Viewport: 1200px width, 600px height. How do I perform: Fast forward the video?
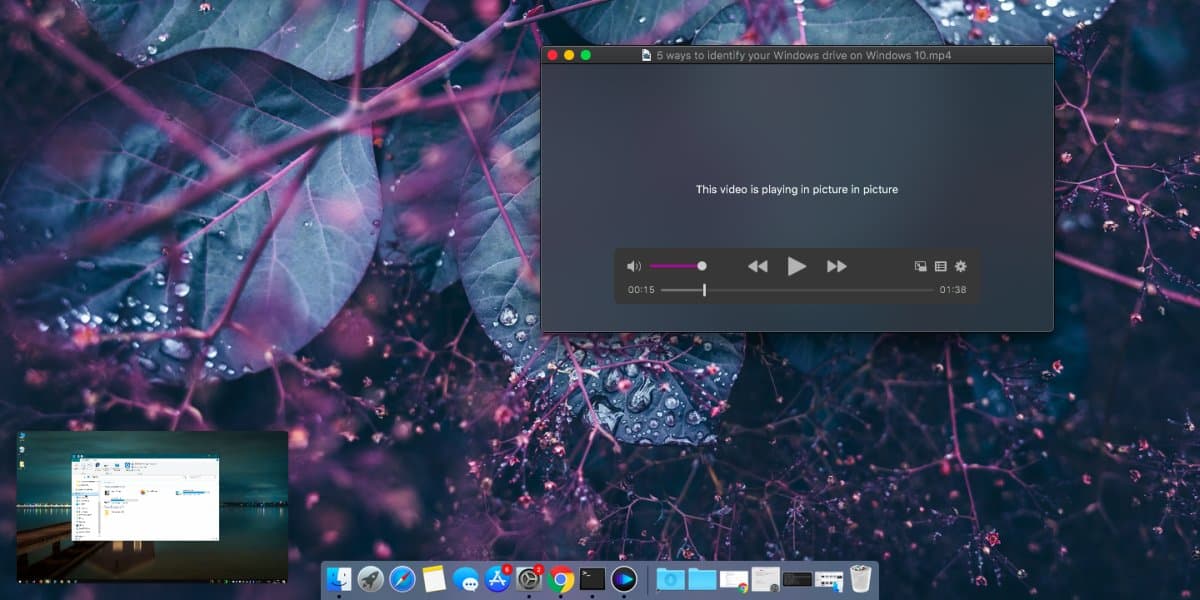tap(837, 266)
